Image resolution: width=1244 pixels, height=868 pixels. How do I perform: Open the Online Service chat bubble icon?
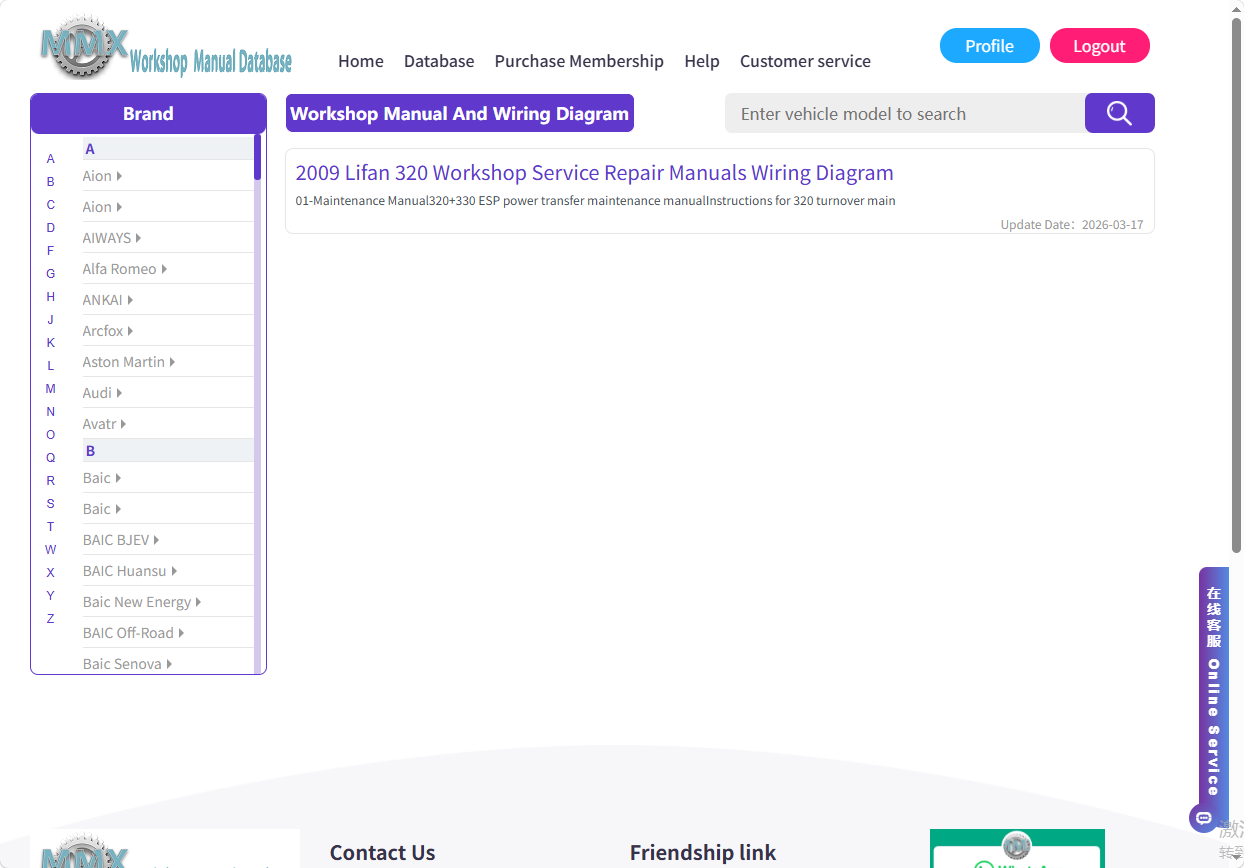(x=1203, y=818)
